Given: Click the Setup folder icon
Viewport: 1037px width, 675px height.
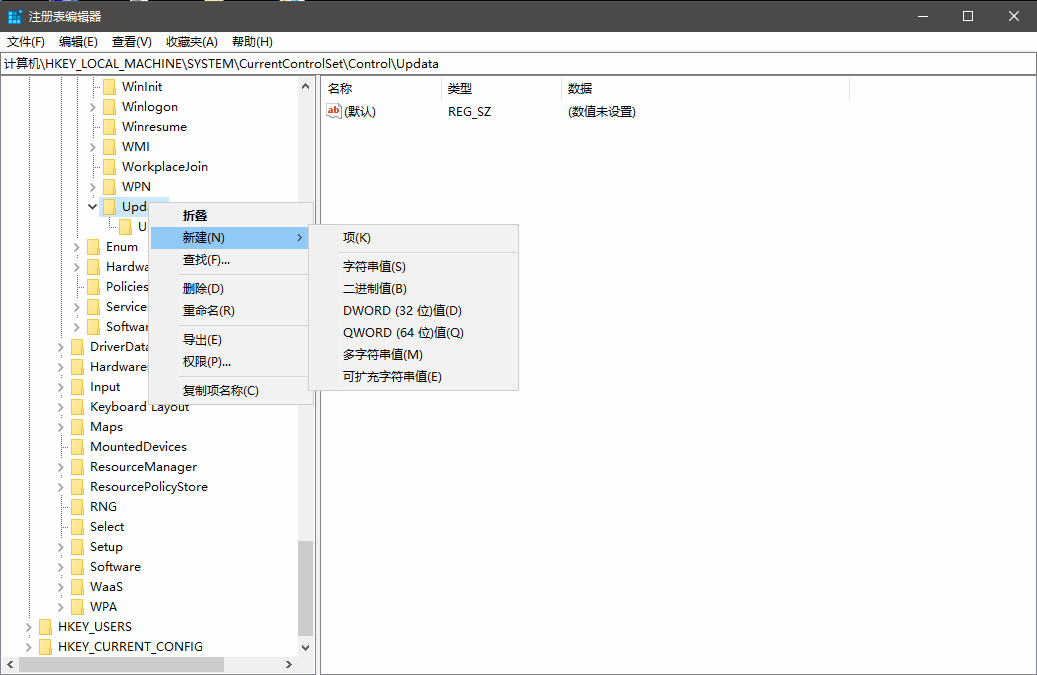Looking at the screenshot, I should pos(78,547).
